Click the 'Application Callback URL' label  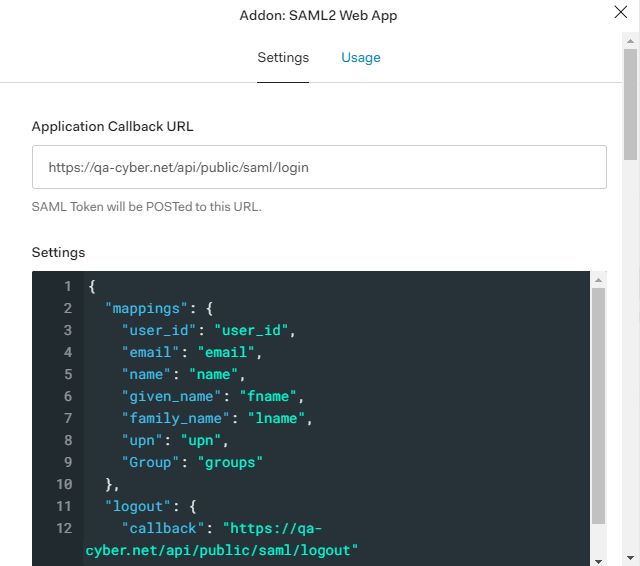[x=113, y=127]
